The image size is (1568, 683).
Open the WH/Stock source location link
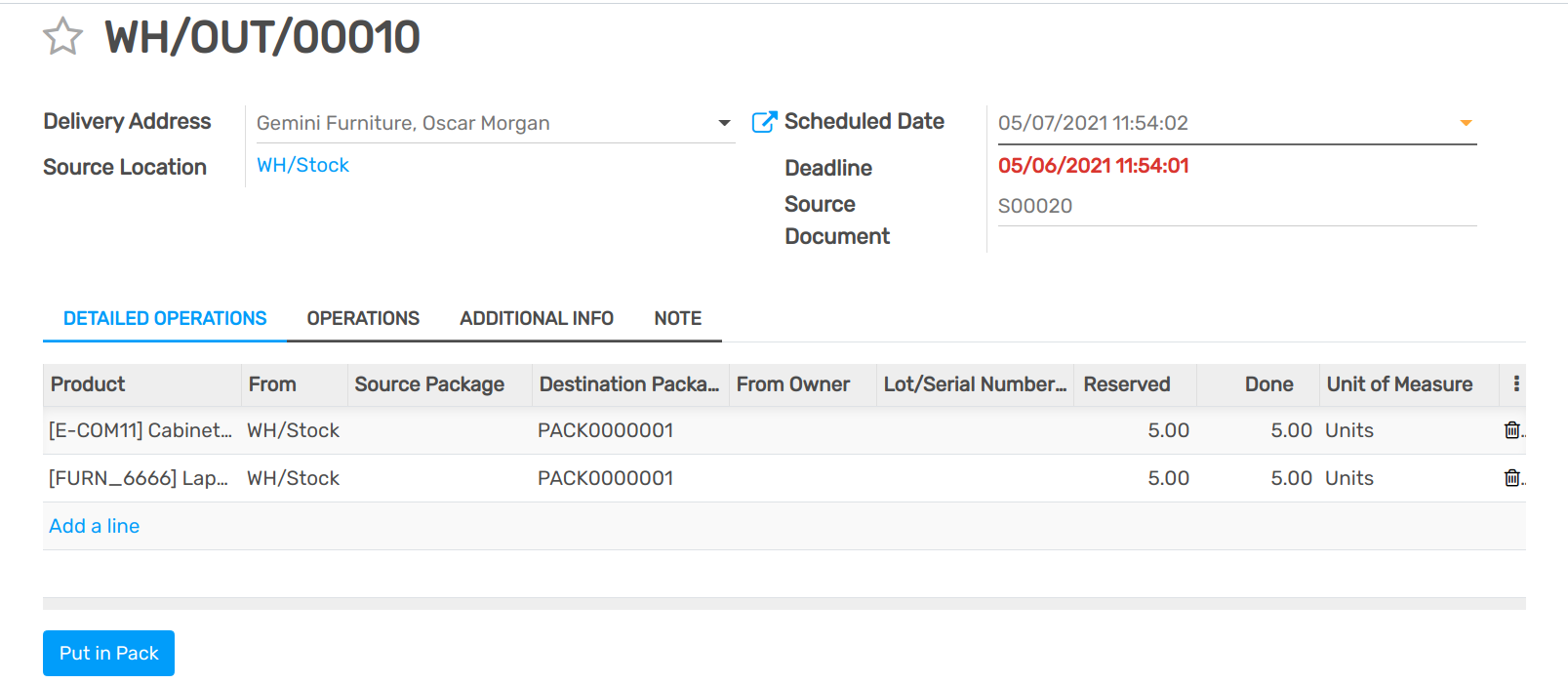coord(302,166)
